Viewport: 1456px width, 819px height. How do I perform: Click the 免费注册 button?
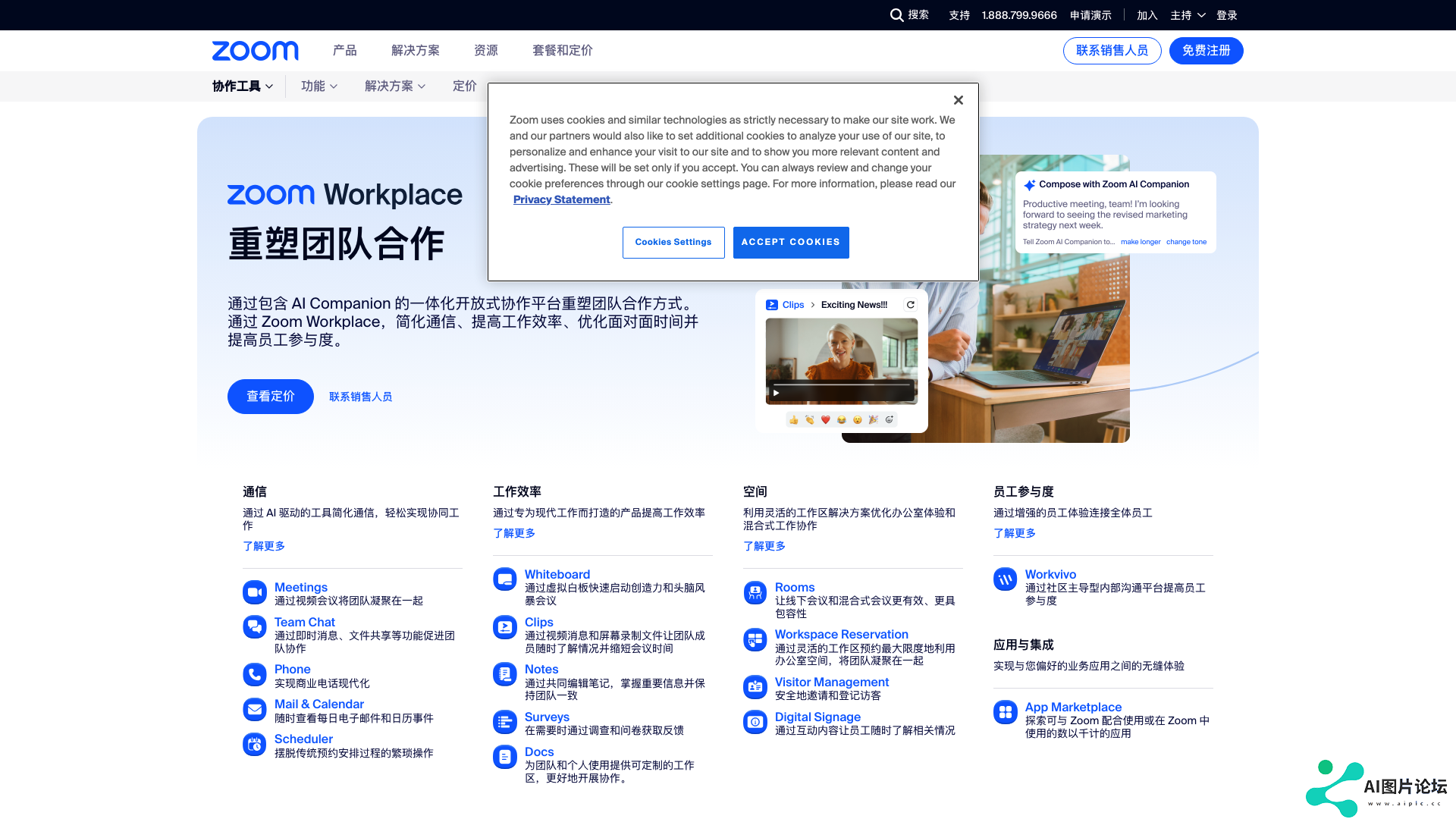click(1206, 51)
